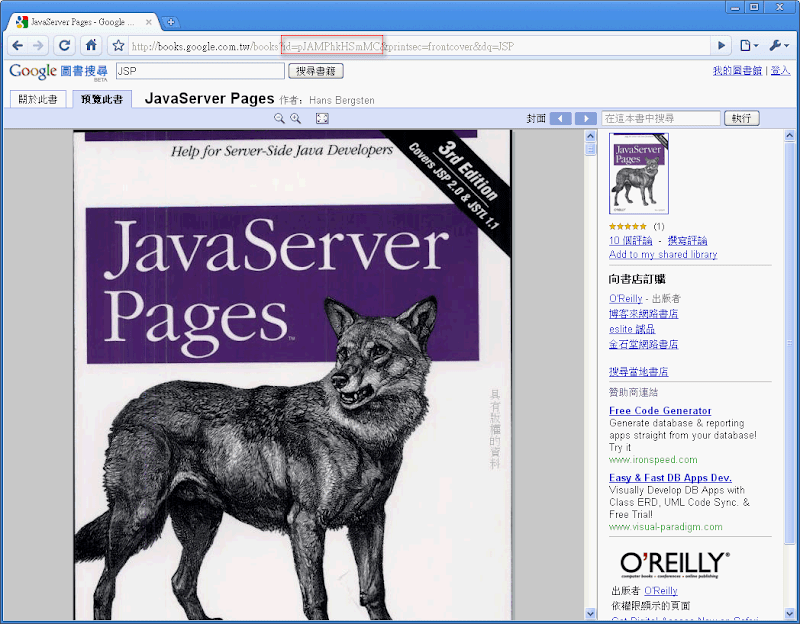Click Add to my shared library link
Image resolution: width=800 pixels, height=624 pixels.
click(663, 254)
